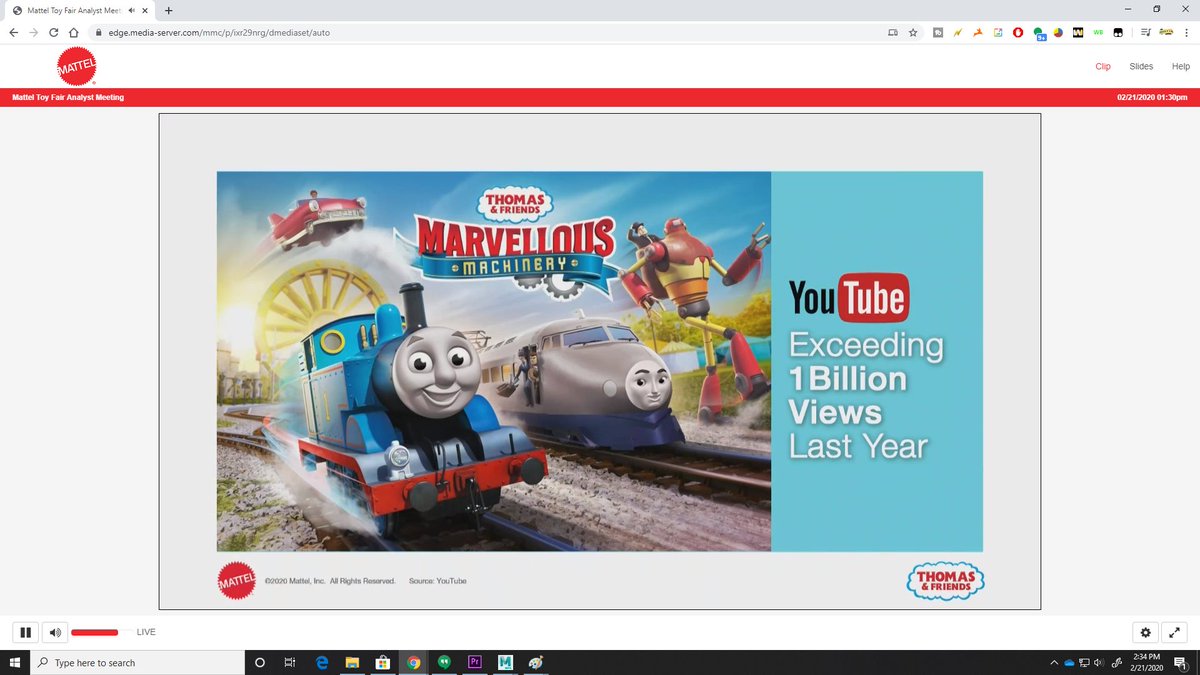Viewport: 1200px width, 675px height.
Task: Select the Mattel Toy Fair Analyst tab
Action: tap(70, 10)
